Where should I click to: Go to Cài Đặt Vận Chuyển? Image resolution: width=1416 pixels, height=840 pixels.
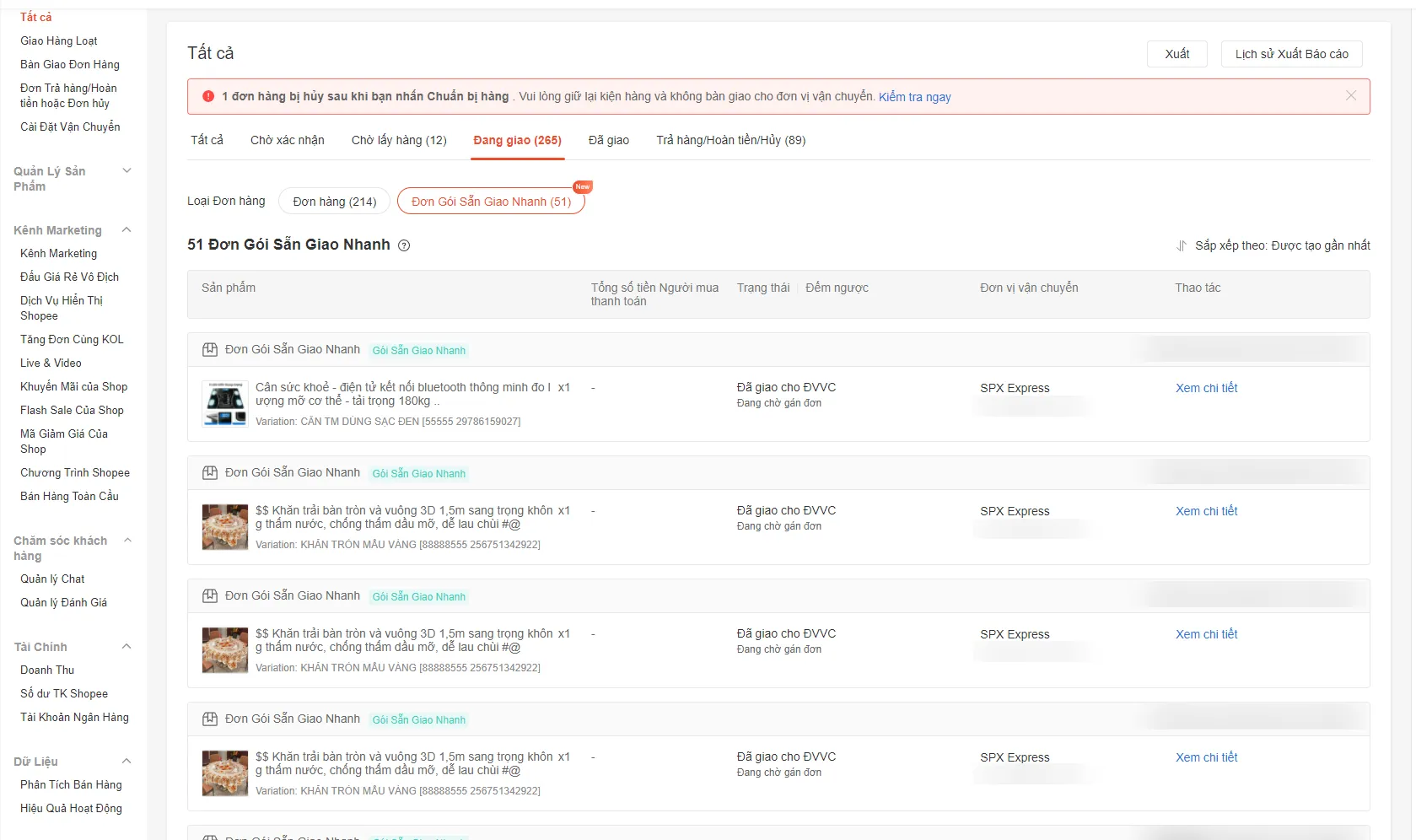[70, 127]
